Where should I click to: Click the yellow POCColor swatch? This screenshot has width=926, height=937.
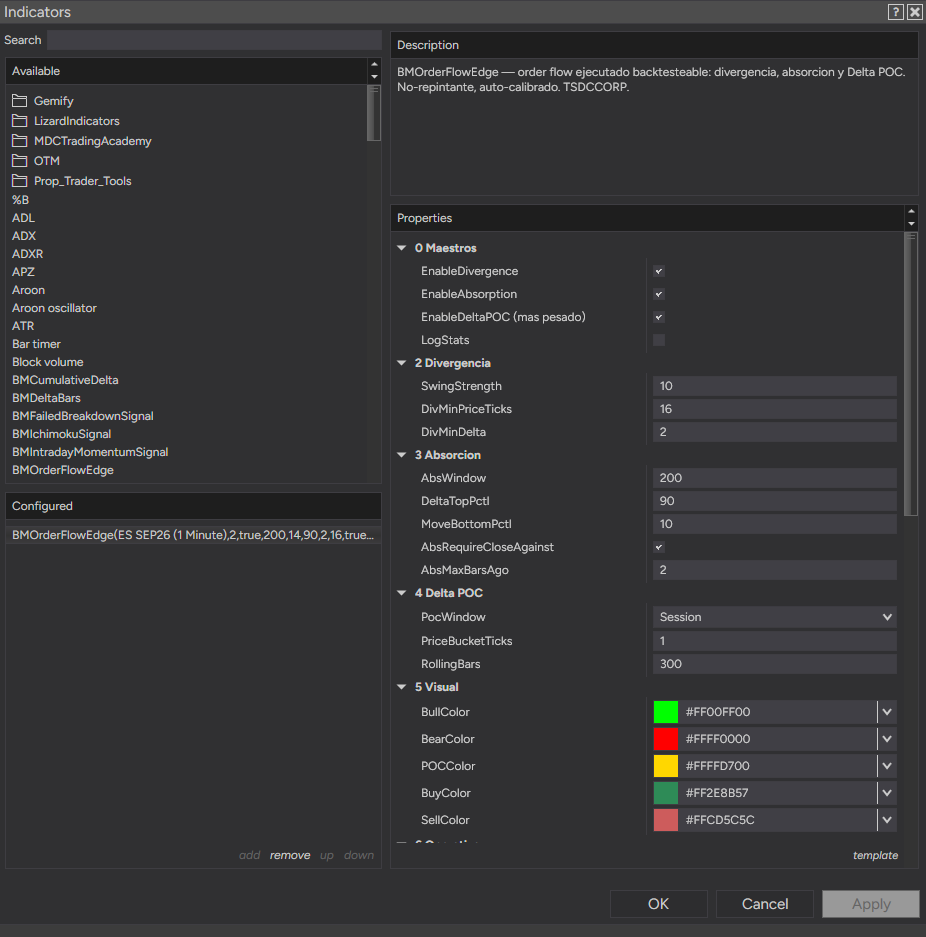666,766
